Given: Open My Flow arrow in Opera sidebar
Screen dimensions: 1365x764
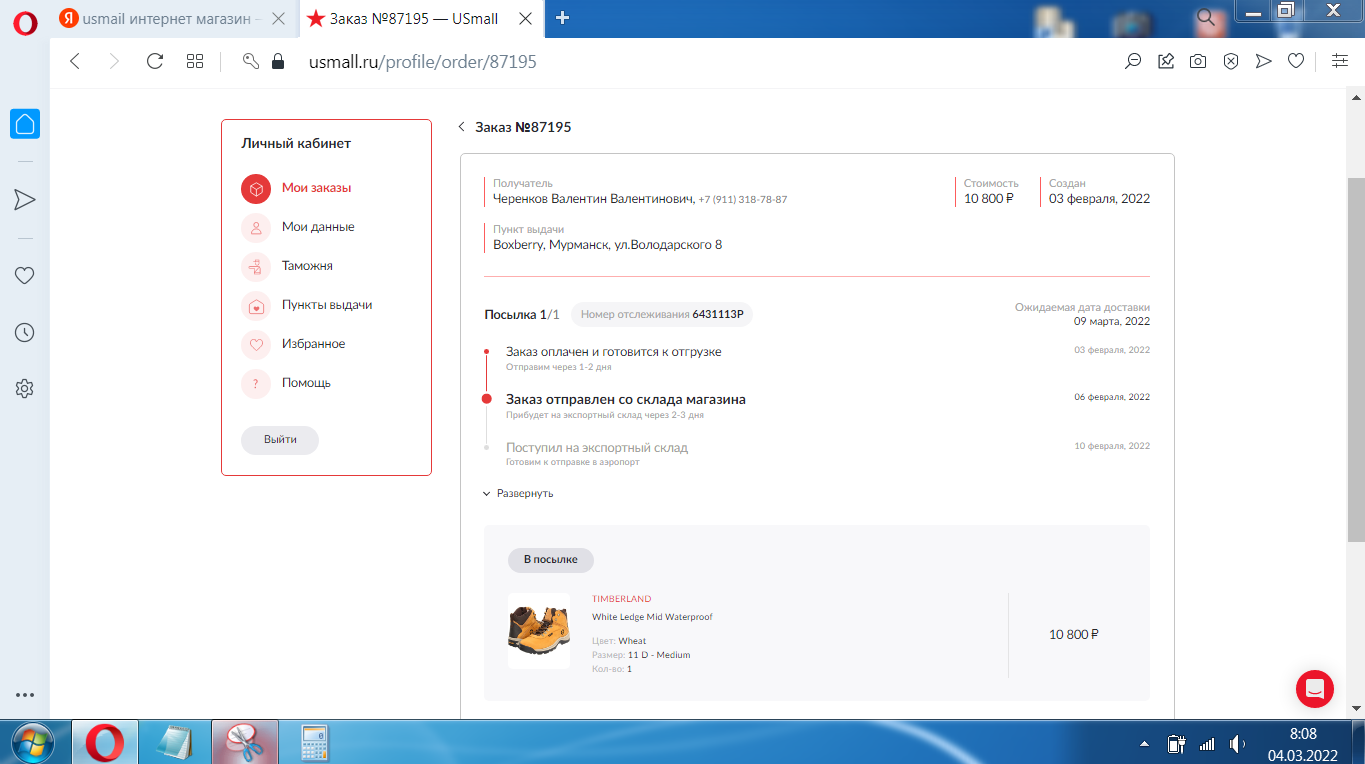Looking at the screenshot, I should 25,200.
